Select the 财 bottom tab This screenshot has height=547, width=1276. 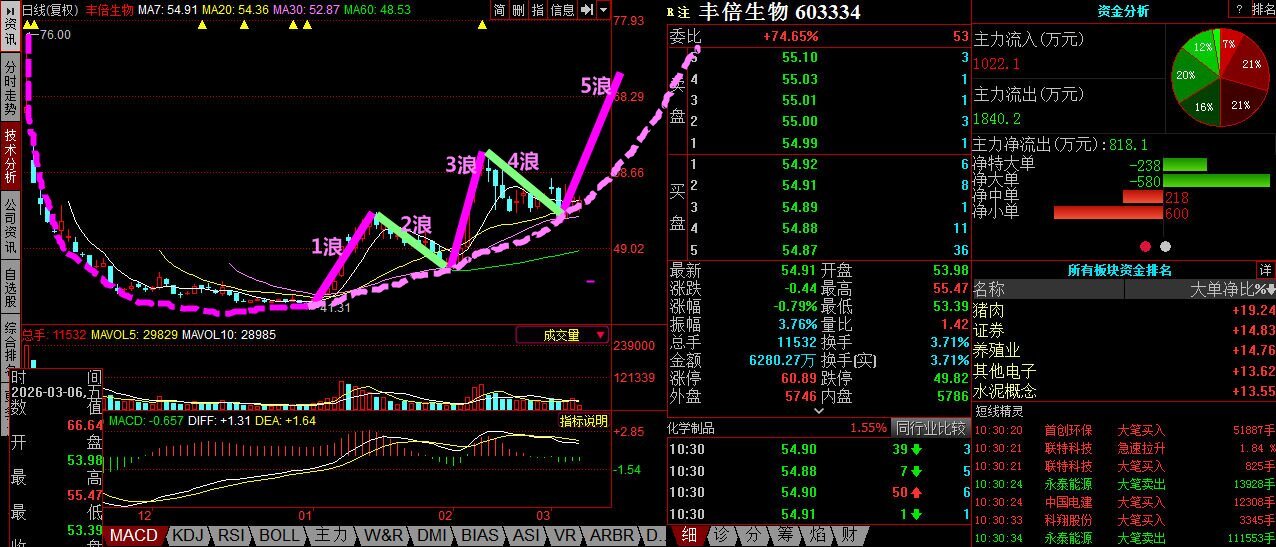[x=849, y=536]
